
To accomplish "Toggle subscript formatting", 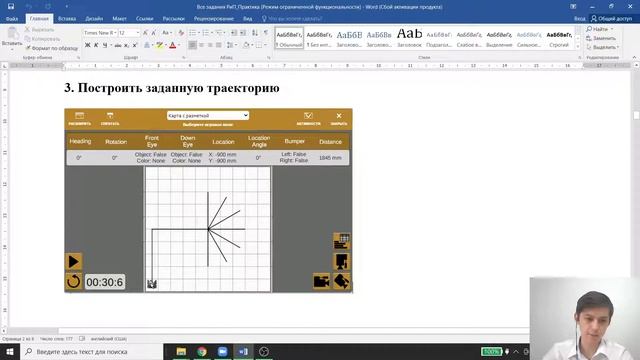I will coord(127,45).
